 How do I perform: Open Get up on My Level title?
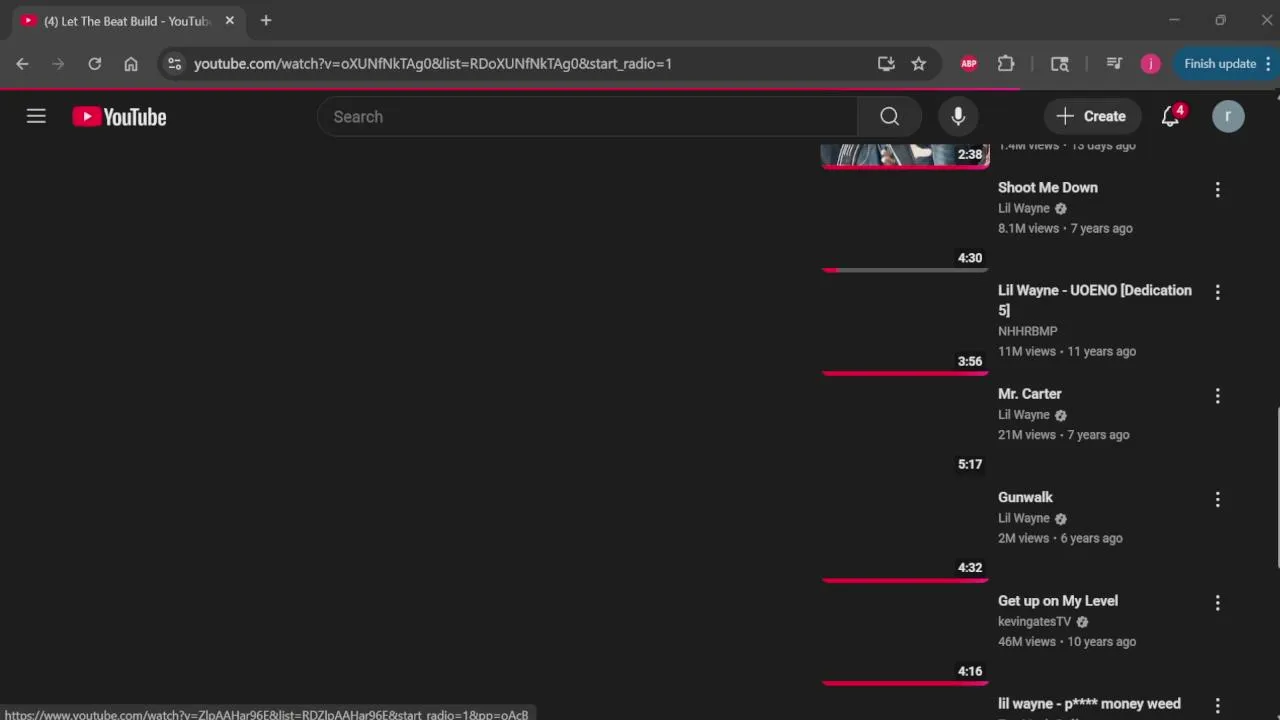pos(1057,601)
